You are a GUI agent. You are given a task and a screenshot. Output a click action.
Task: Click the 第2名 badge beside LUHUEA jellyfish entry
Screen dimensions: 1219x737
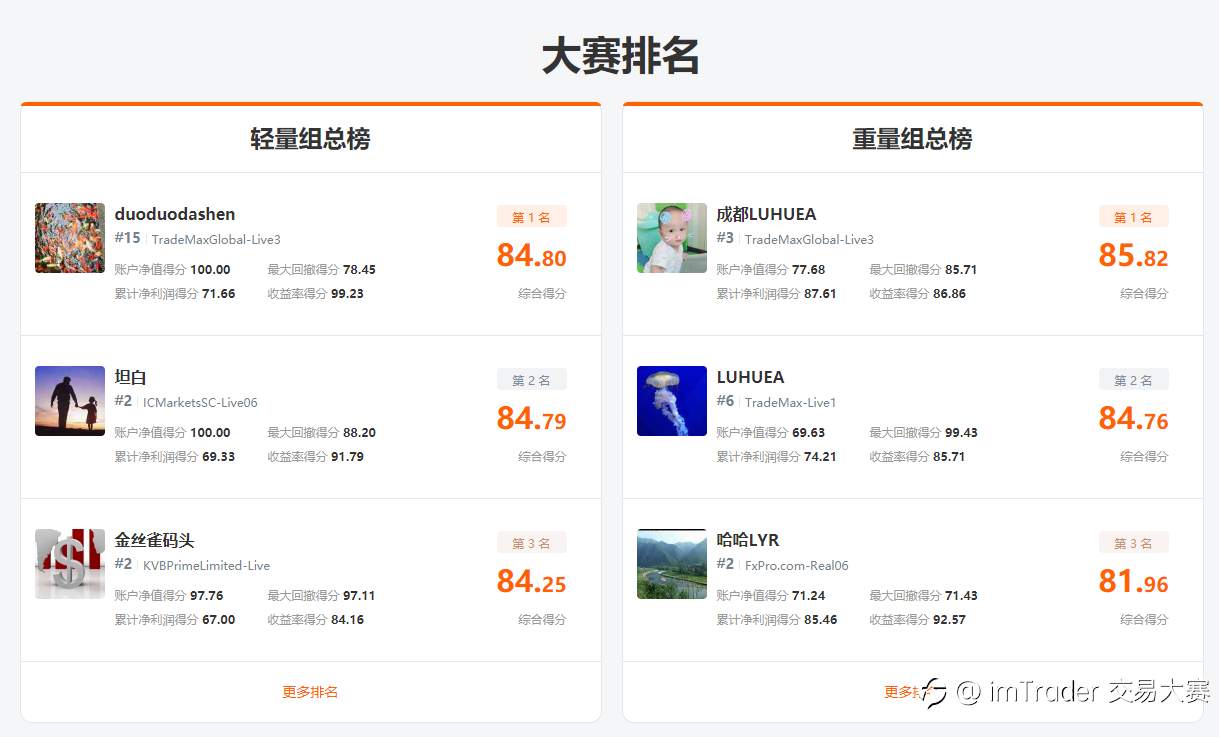pos(1134,380)
